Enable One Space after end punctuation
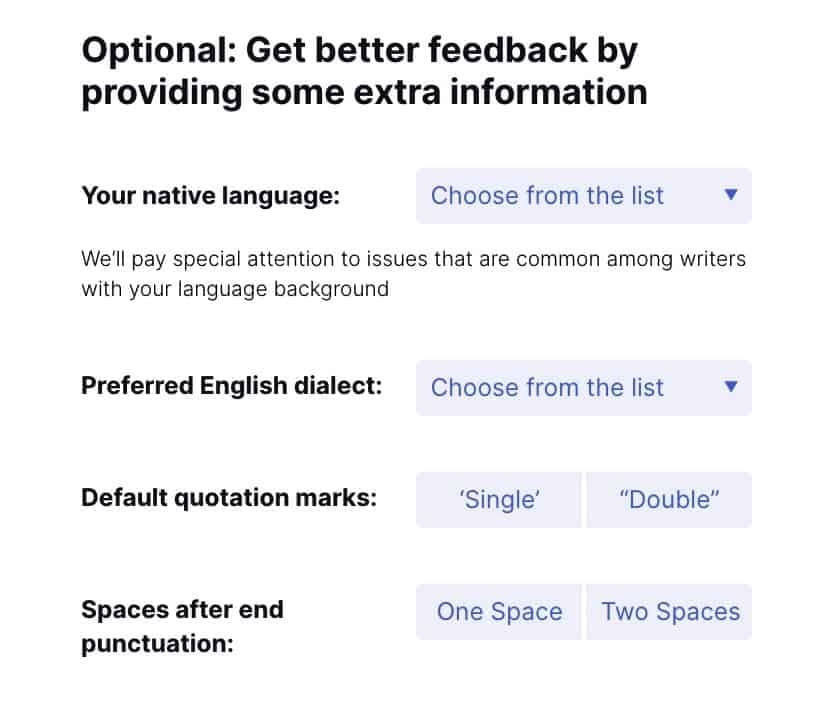Screen dimensions: 820x724 pos(498,611)
